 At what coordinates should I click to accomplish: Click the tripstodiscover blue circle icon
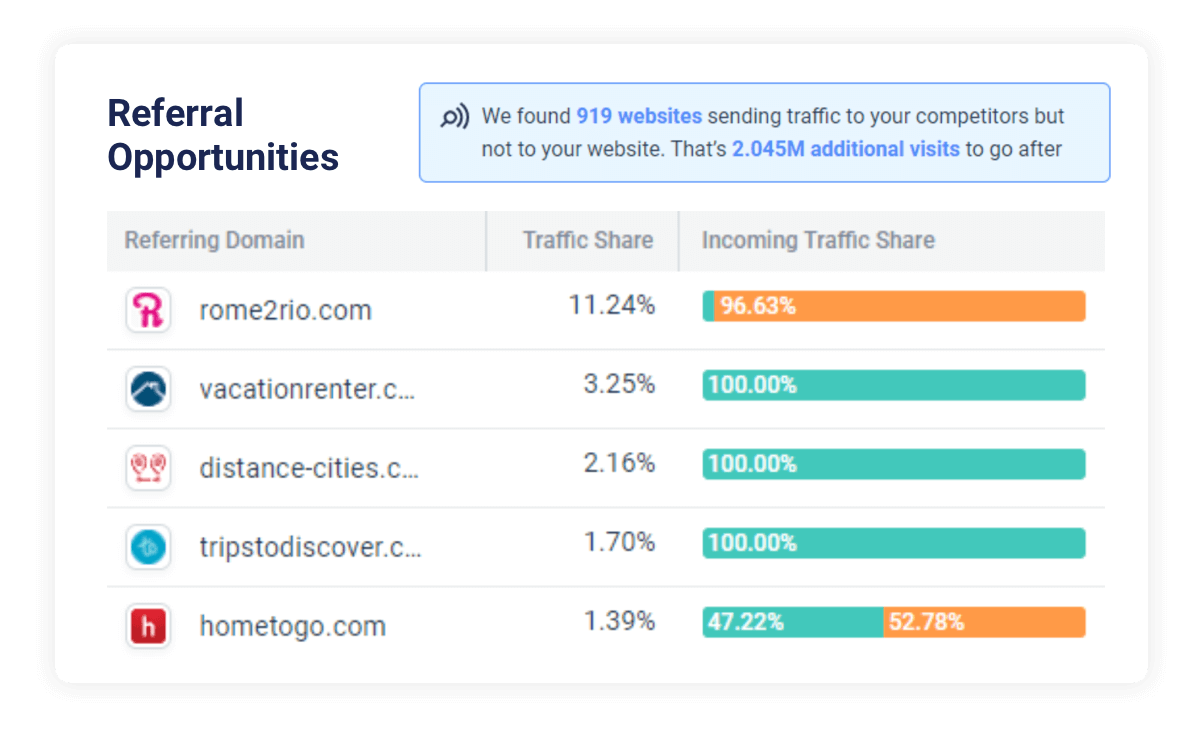point(149,547)
